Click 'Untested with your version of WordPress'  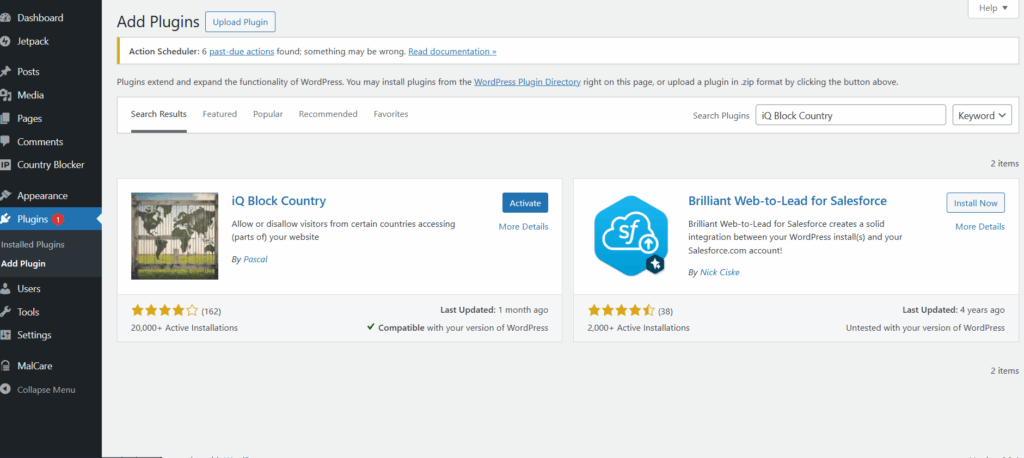point(925,328)
